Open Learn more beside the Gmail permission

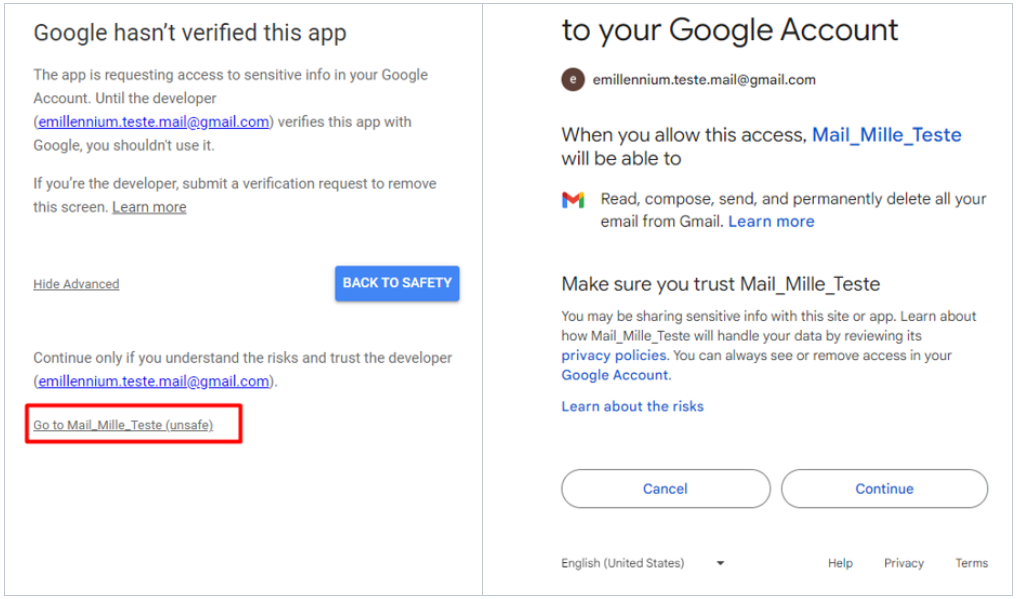pyautogui.click(x=771, y=222)
